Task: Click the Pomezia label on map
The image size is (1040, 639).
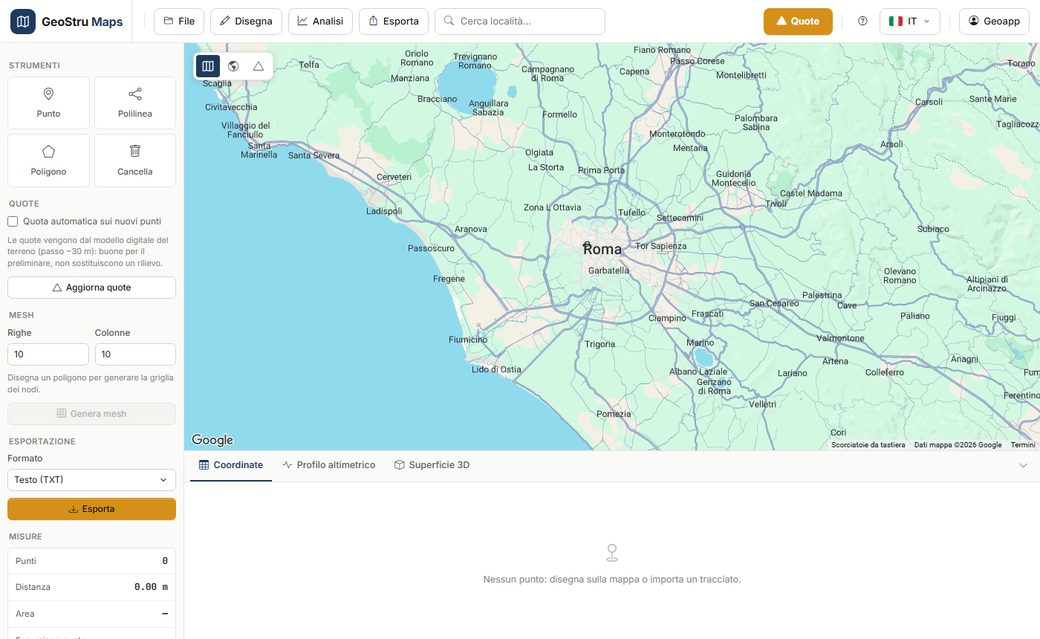Action: (614, 414)
